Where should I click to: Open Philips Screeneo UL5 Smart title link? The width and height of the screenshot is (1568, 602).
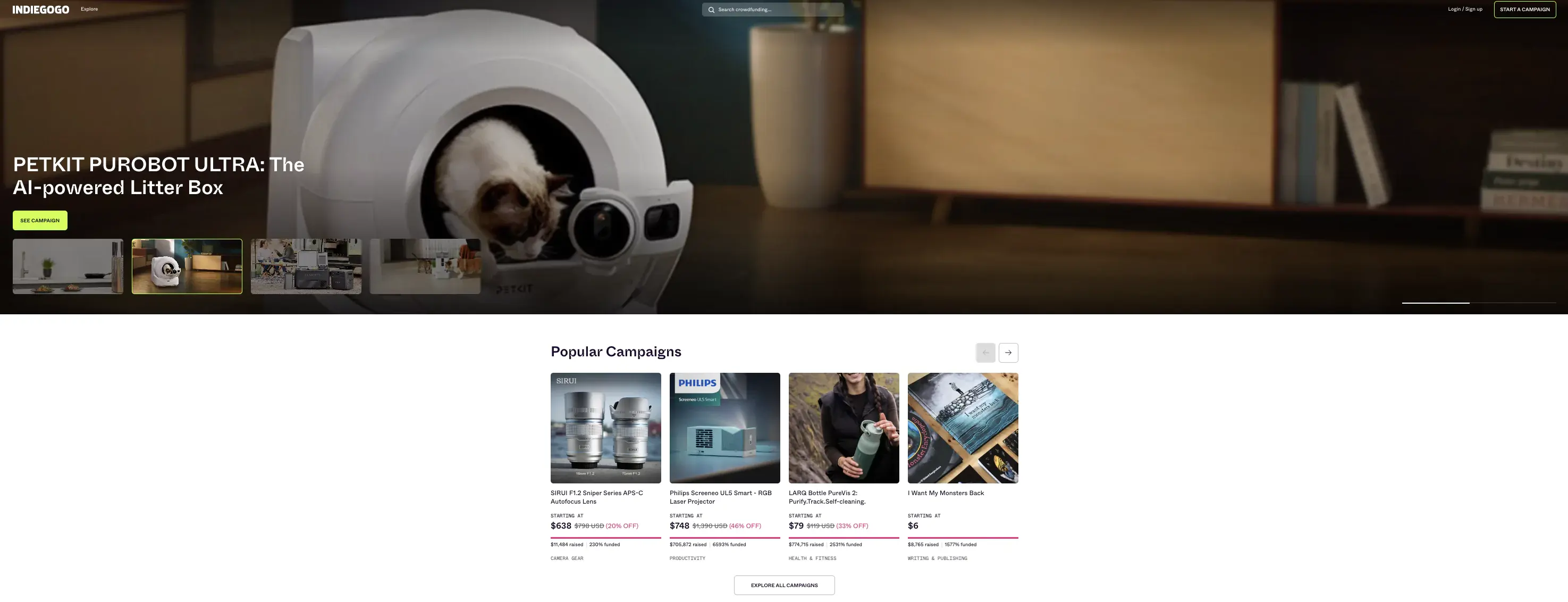[x=721, y=497]
